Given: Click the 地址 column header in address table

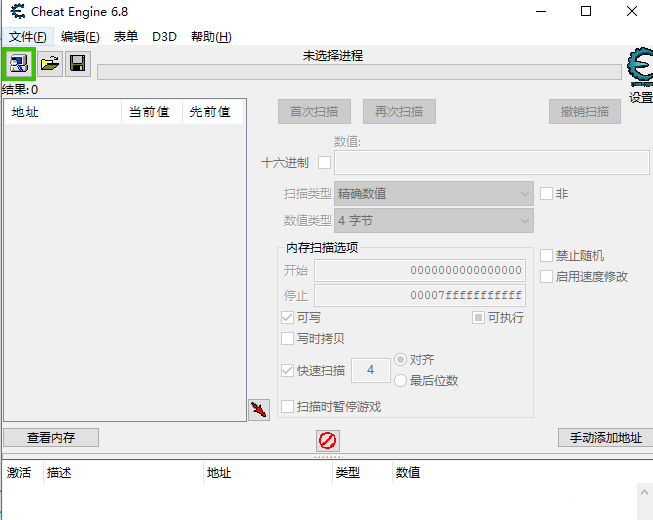Looking at the screenshot, I should pos(268,473).
